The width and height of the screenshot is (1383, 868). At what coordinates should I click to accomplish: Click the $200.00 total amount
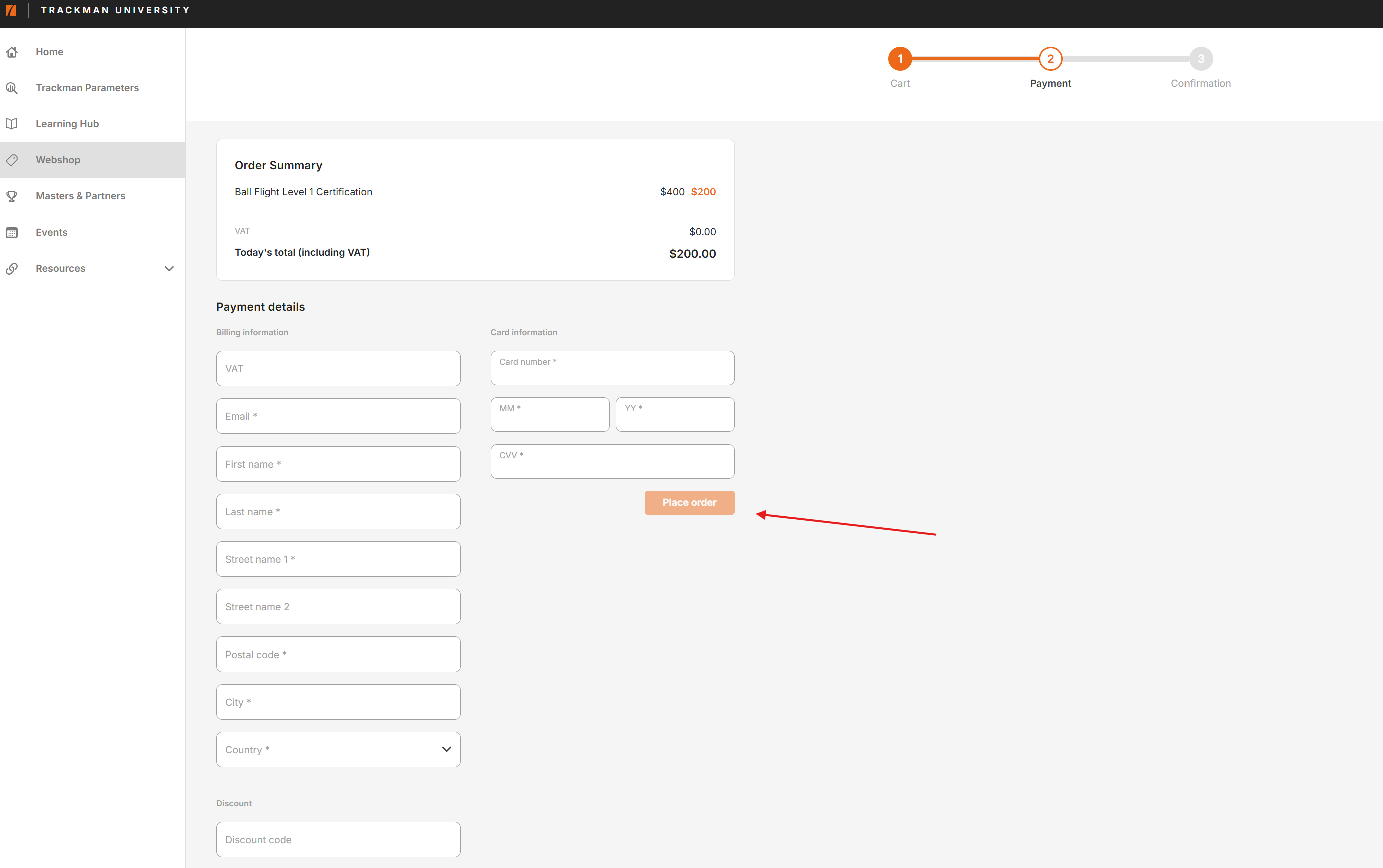coord(692,254)
